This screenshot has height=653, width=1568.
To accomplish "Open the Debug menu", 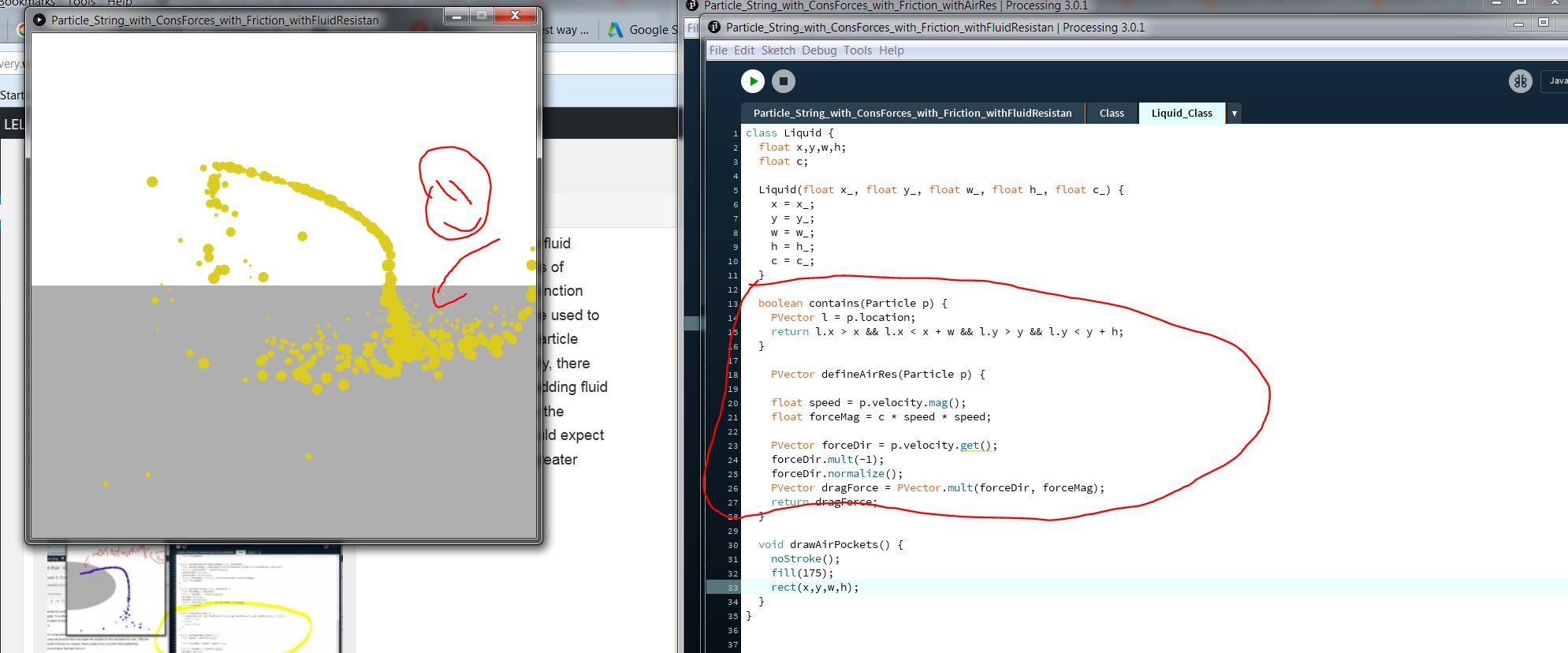I will coord(819,50).
